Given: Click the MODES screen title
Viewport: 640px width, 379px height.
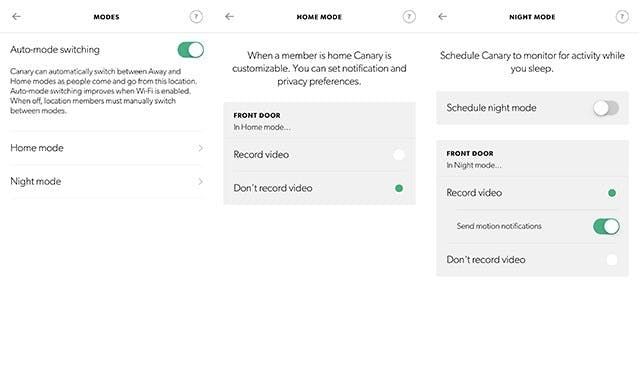Looking at the screenshot, I should (107, 17).
